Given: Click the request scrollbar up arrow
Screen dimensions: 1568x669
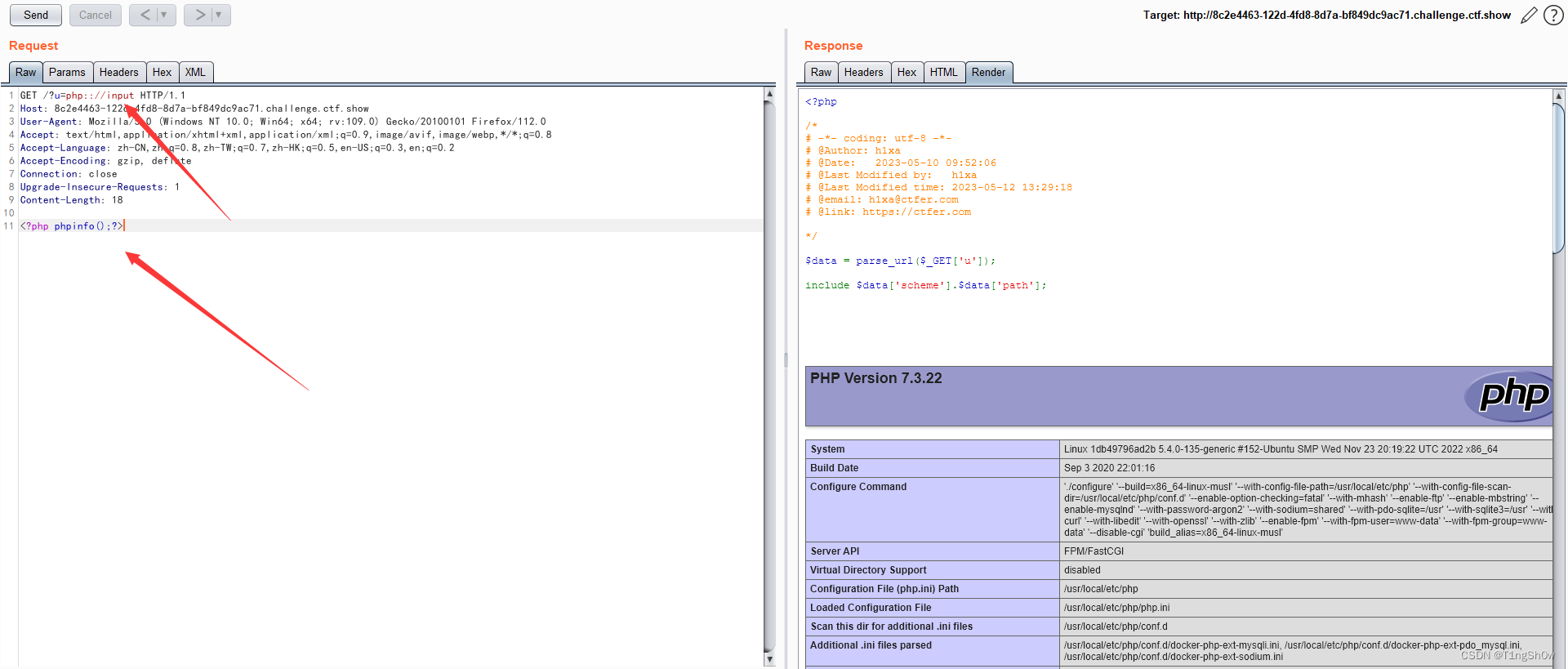Looking at the screenshot, I should click(769, 95).
